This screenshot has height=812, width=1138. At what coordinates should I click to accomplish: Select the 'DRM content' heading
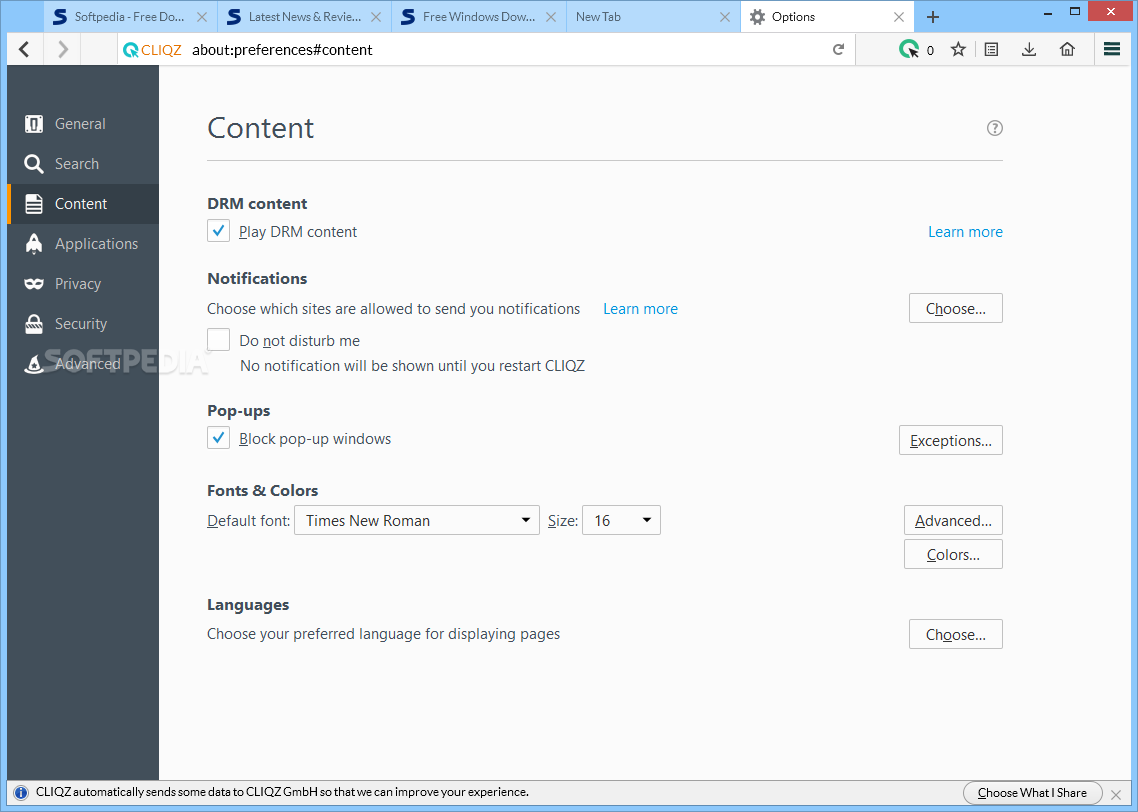[257, 204]
